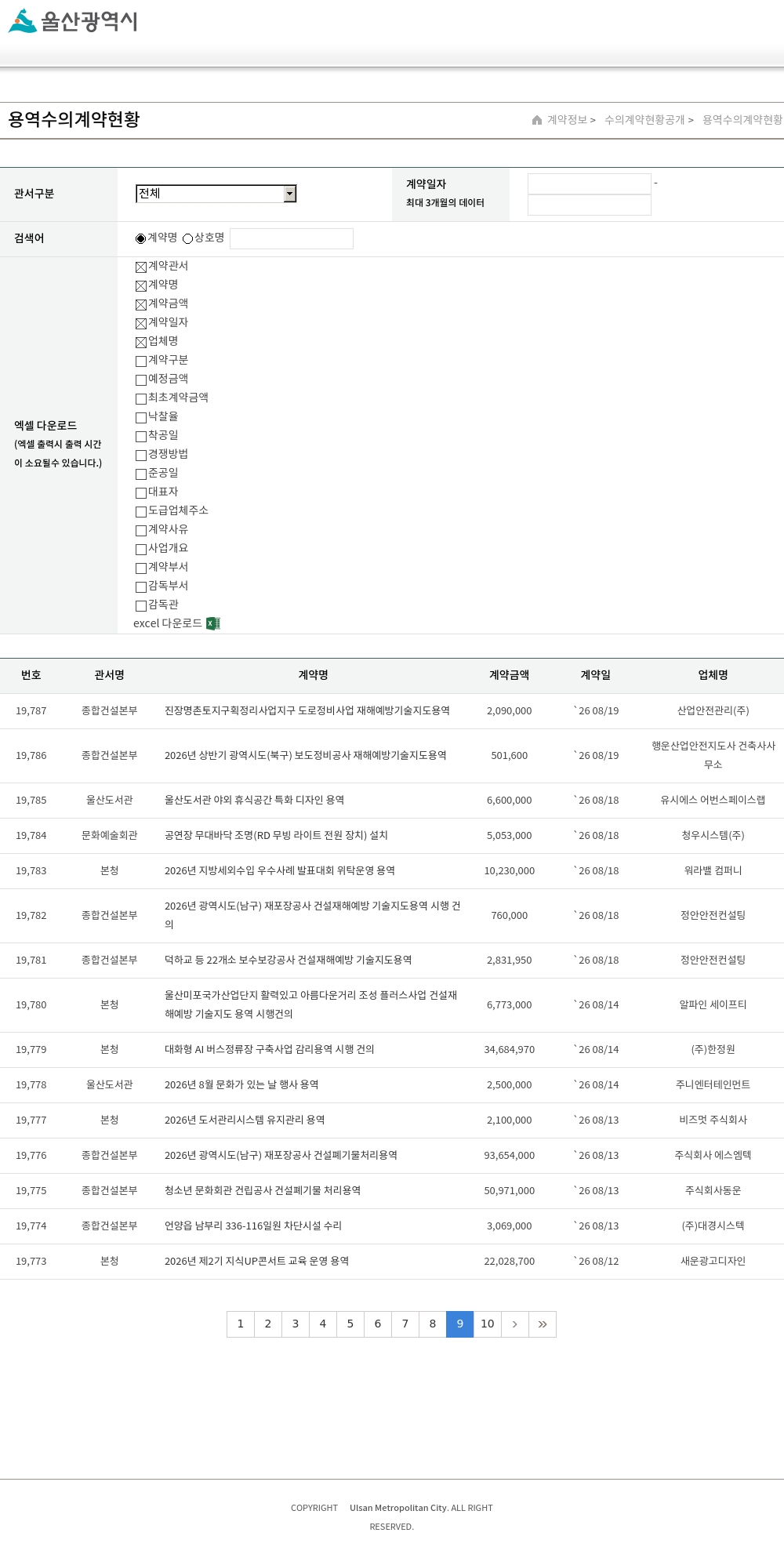Enable the 낙찰율 checkbox
784x1558 pixels.
click(141, 418)
